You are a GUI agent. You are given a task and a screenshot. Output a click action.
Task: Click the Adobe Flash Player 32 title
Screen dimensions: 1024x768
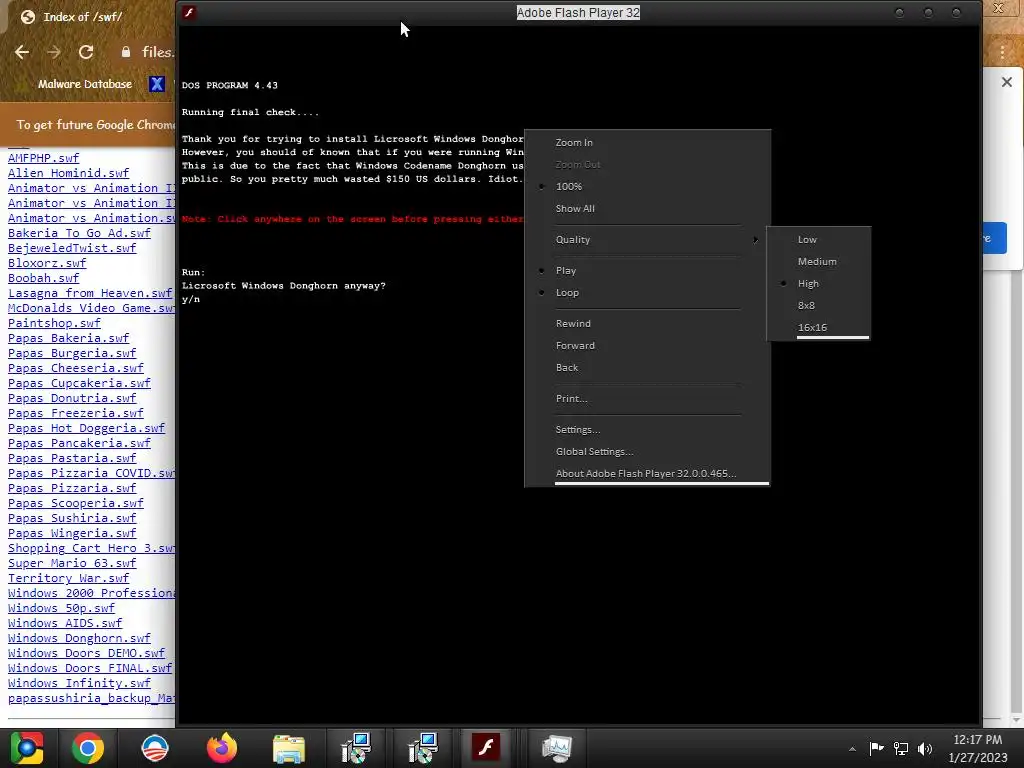pyautogui.click(x=578, y=12)
